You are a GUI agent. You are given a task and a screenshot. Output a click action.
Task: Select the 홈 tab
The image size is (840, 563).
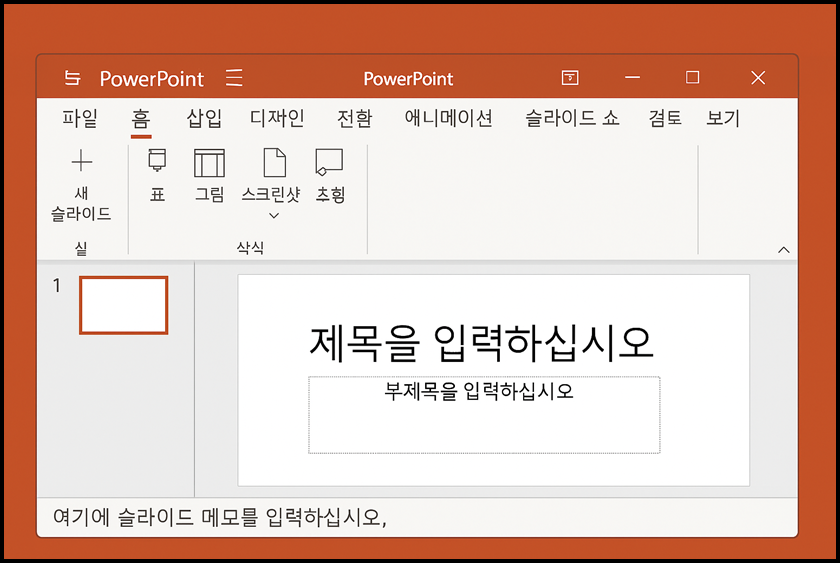click(141, 118)
